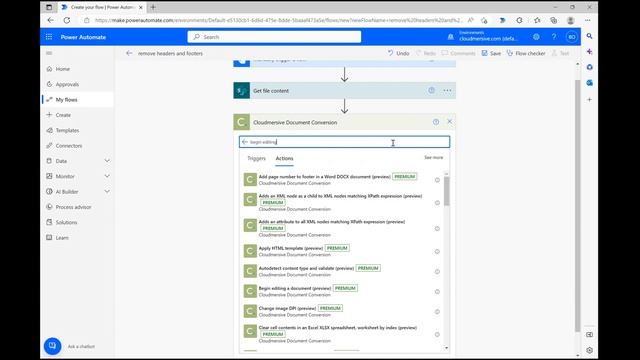Go back using the flow title arrow
The height and width of the screenshot is (360, 640).
coord(129,53)
